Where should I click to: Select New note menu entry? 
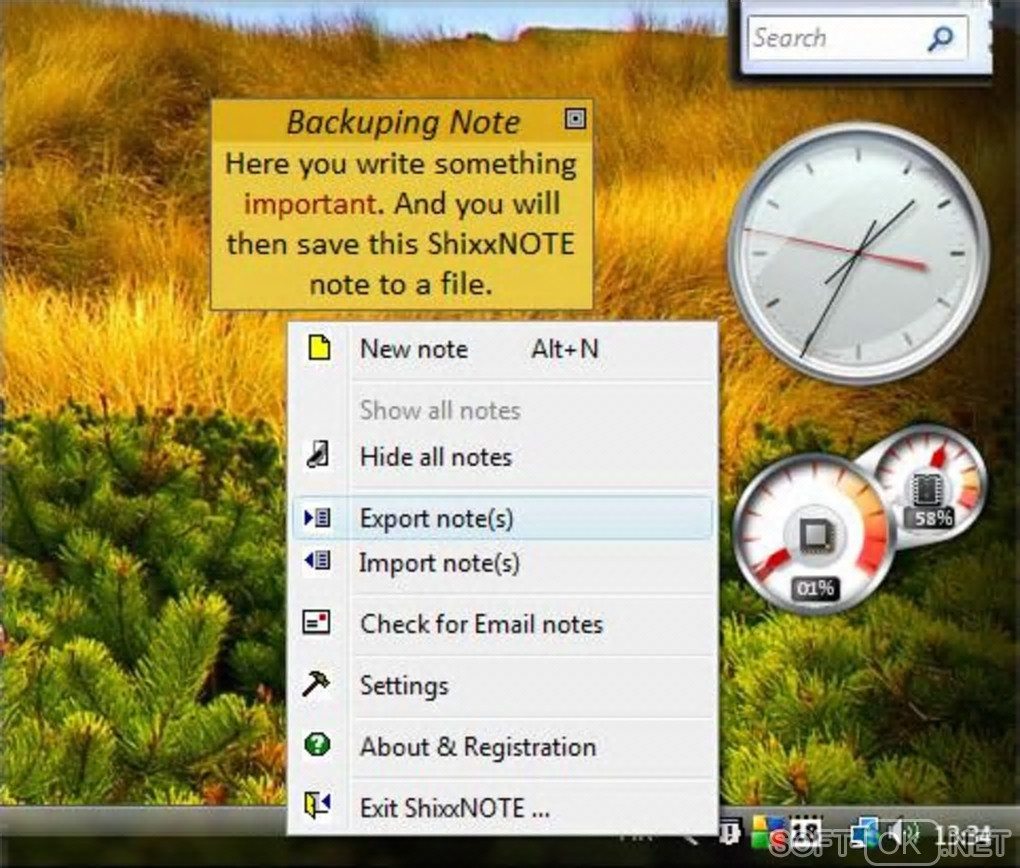coord(502,349)
